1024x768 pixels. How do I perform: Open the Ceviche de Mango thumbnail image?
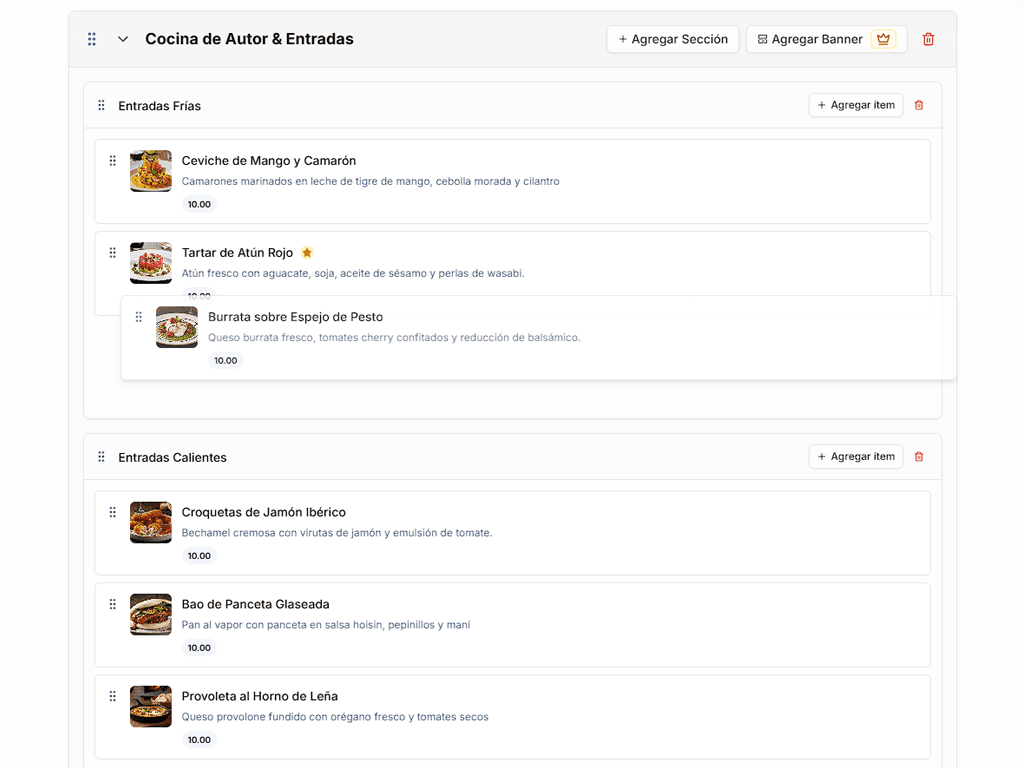[151, 171]
